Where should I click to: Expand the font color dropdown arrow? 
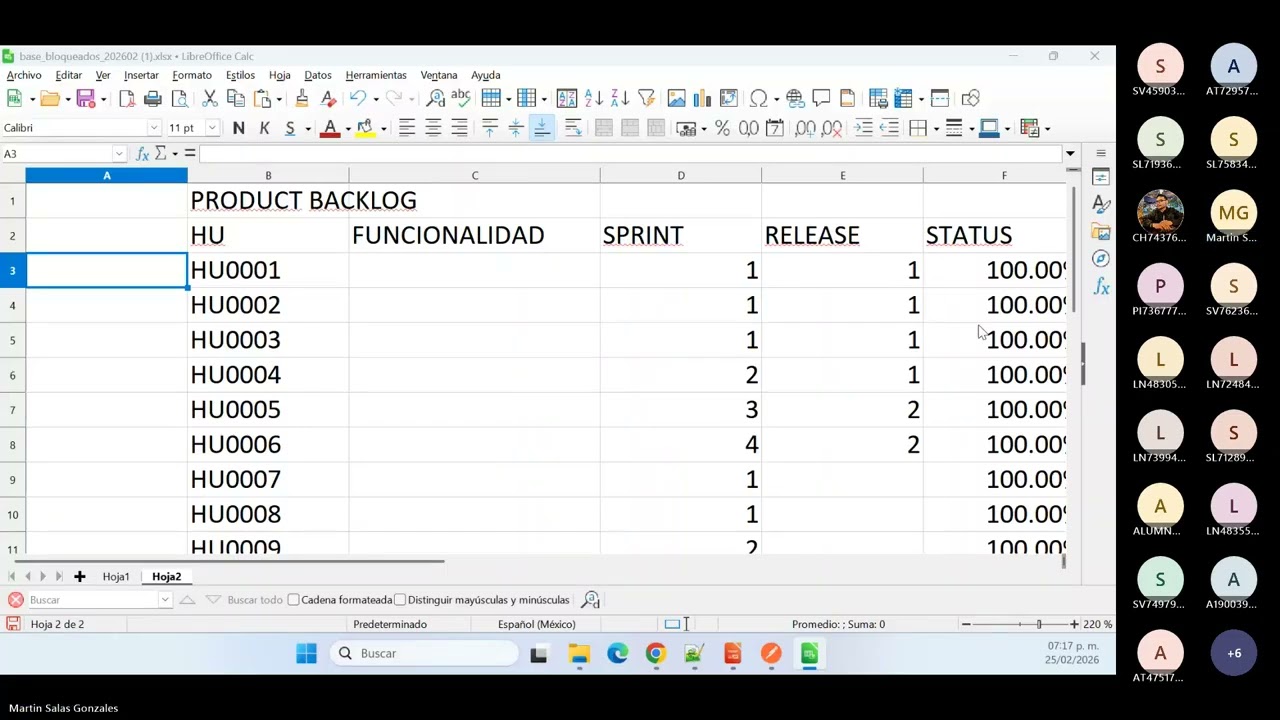tap(348, 128)
